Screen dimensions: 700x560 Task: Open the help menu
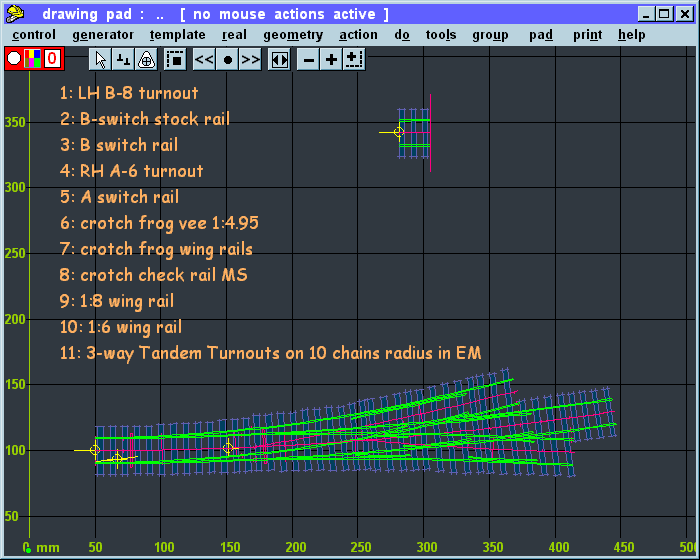tap(632, 35)
